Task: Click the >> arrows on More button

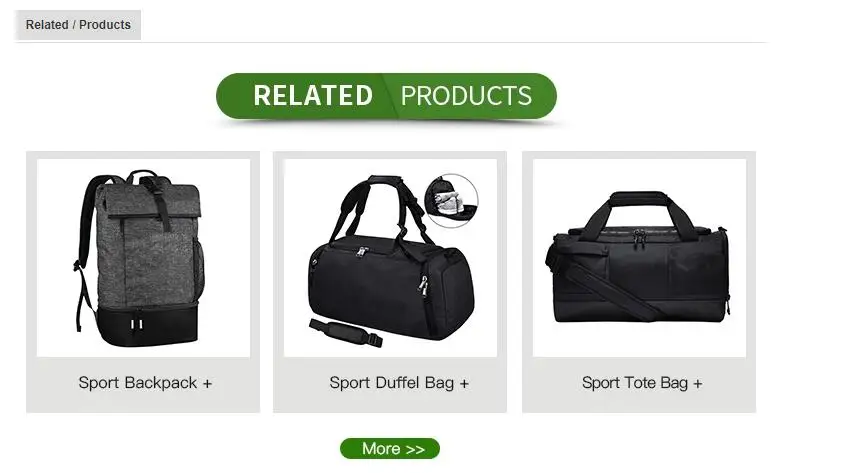Action: click(x=415, y=449)
